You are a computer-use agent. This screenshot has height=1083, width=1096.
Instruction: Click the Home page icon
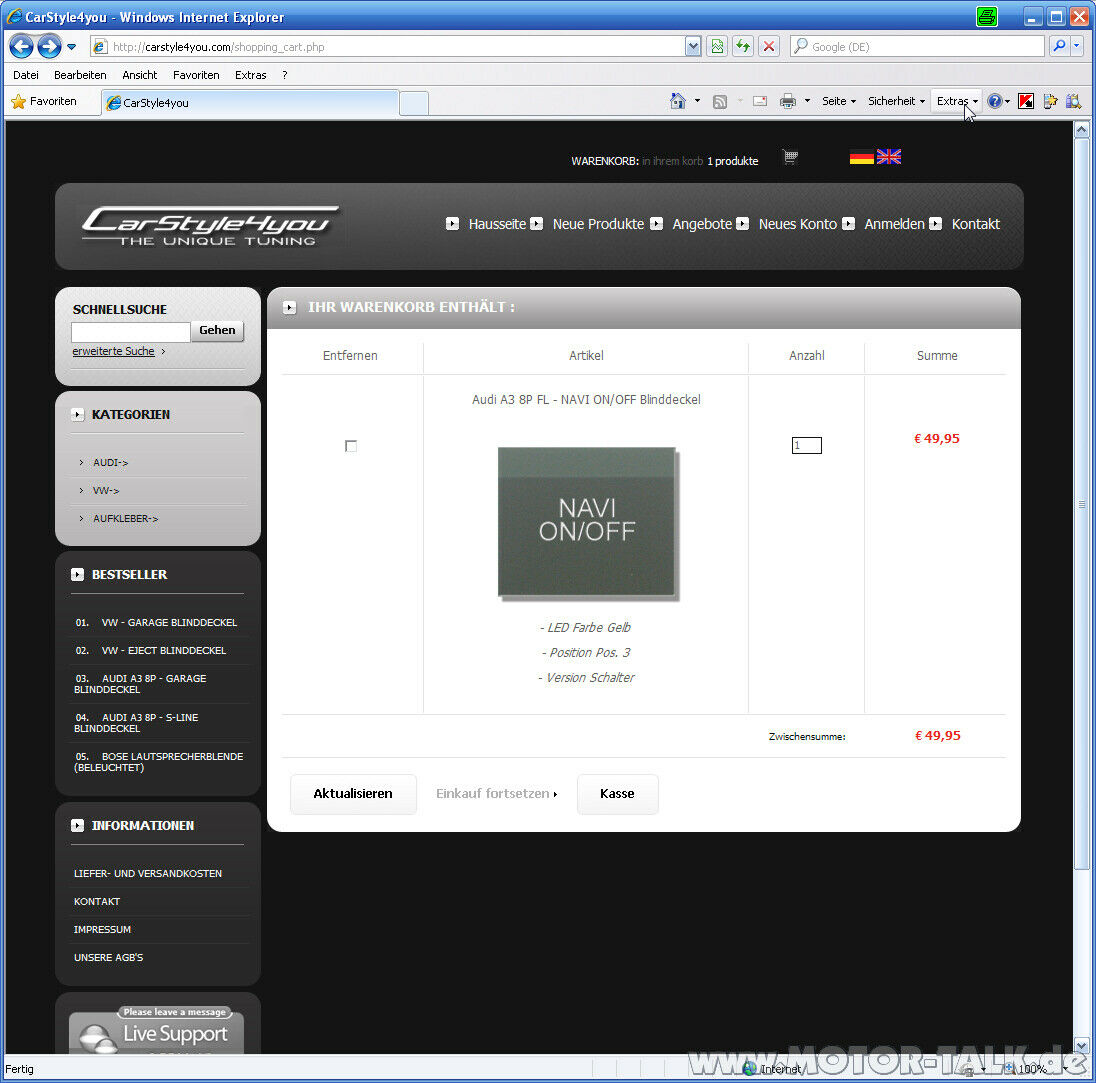[x=677, y=101]
